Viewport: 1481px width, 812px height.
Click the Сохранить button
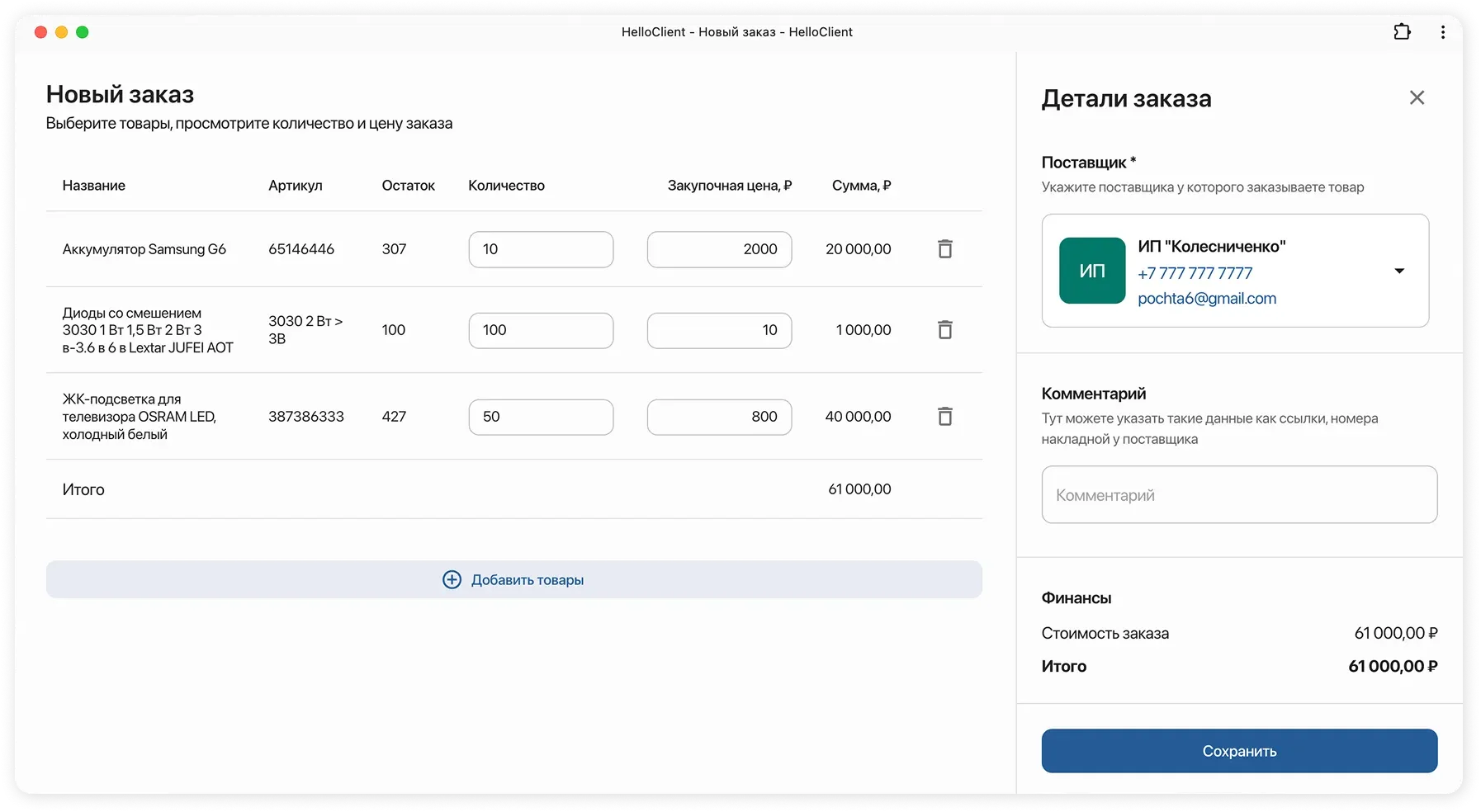(1238, 751)
